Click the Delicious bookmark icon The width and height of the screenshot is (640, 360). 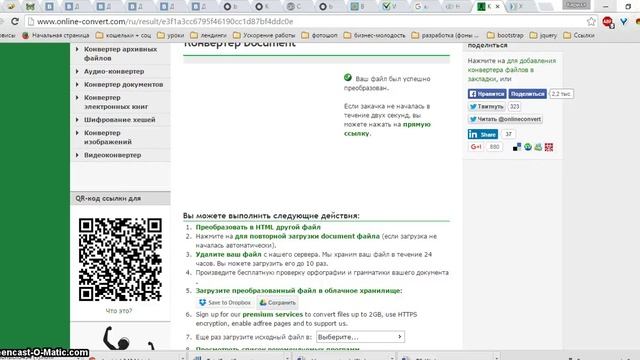[x=517, y=147]
